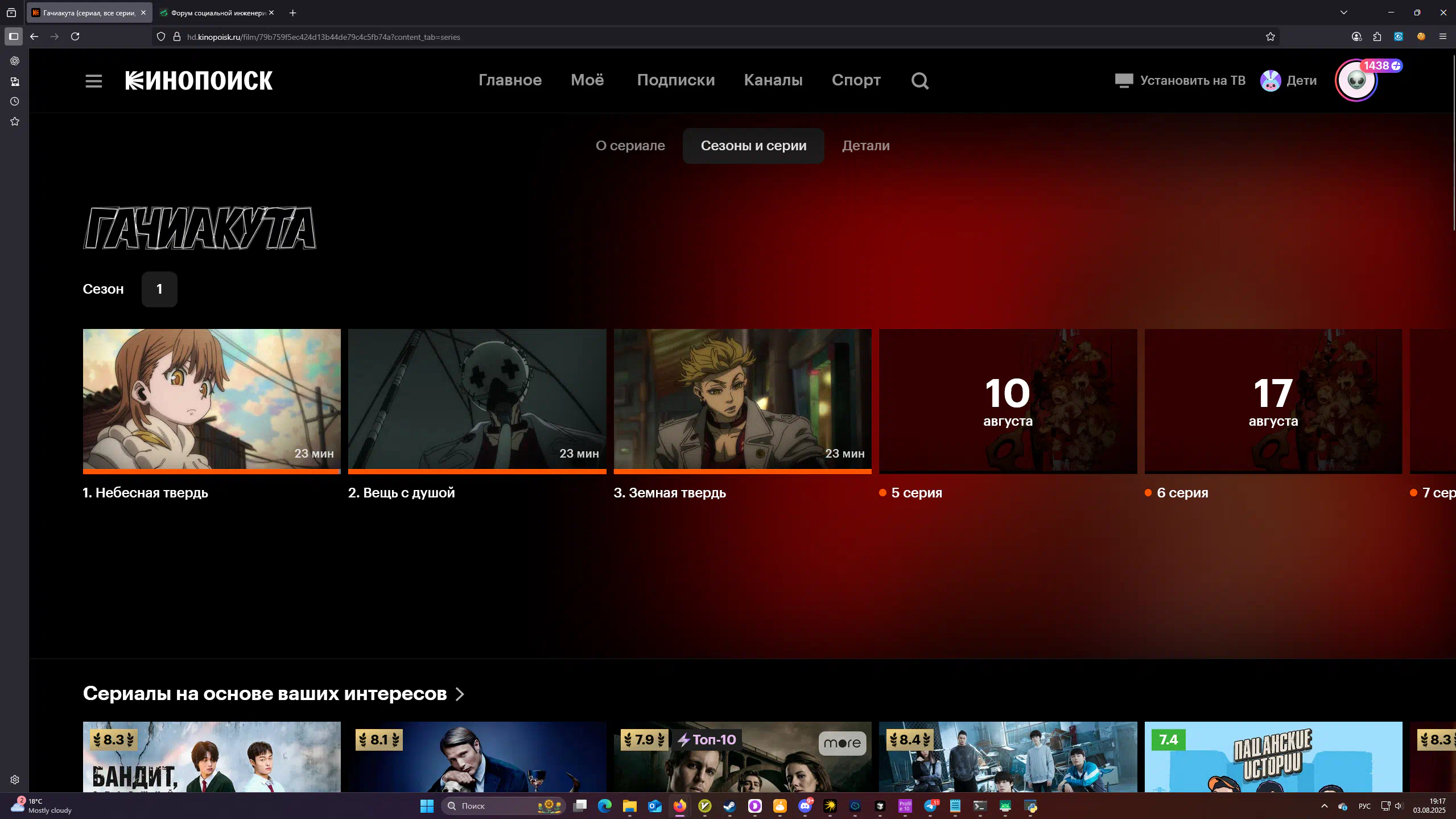1456x819 pixels.
Task: Open the search magnifier in the Кинопоиск header
Action: tap(919, 81)
